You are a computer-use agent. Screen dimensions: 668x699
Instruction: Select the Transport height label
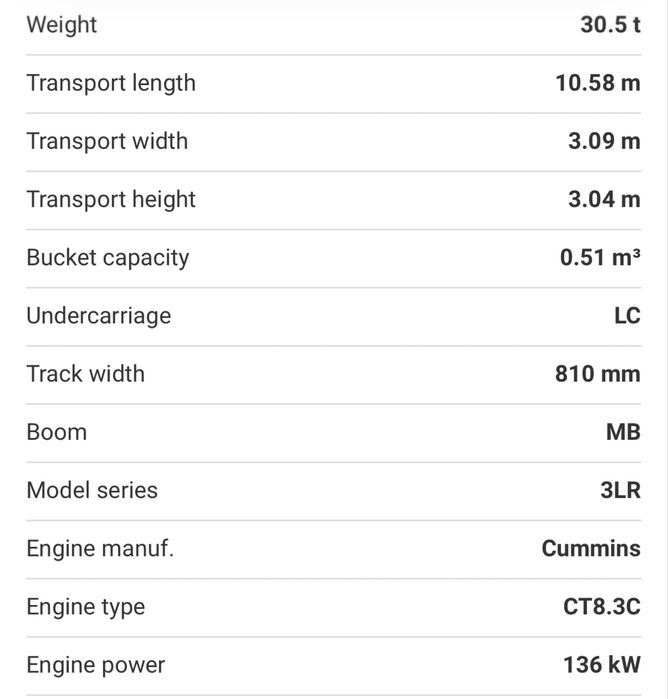click(x=111, y=200)
